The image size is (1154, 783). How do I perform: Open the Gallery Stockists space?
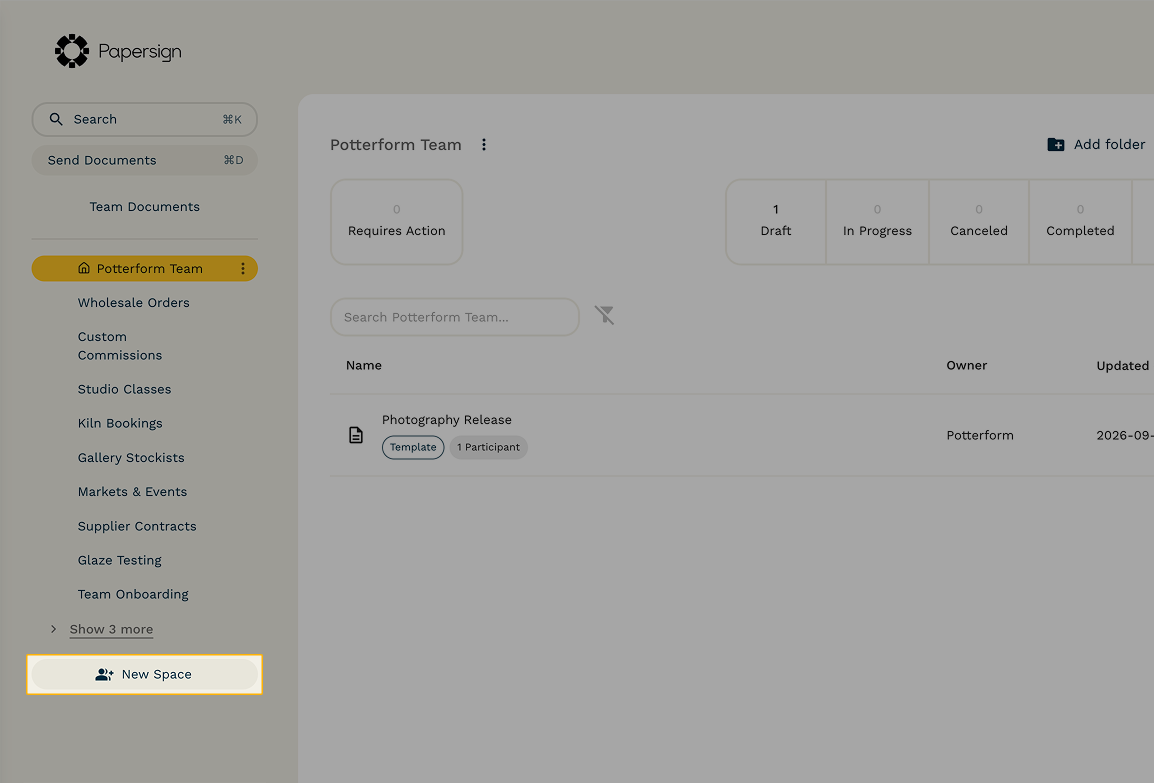point(131,458)
